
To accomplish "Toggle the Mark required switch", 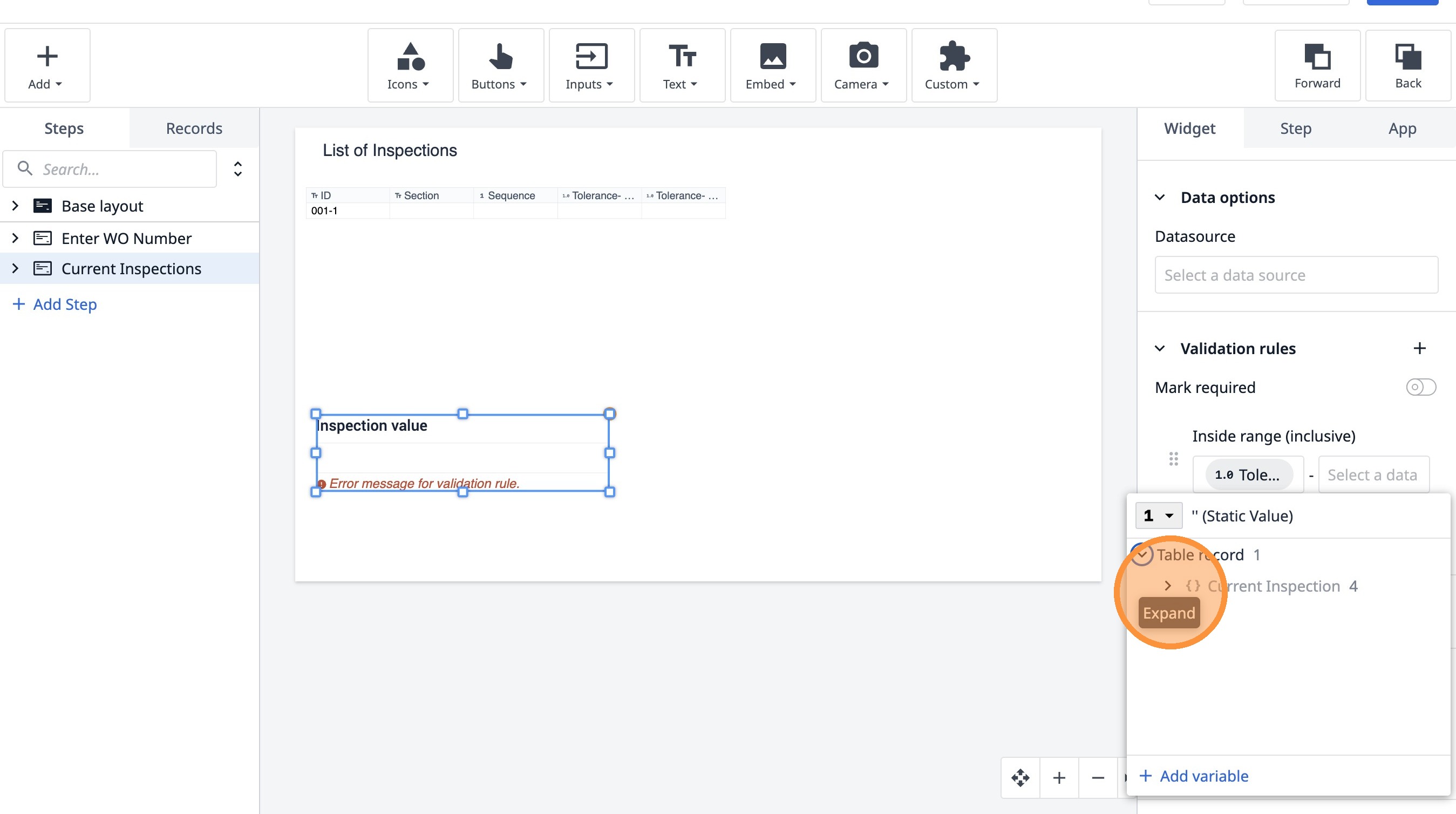I will coord(1420,387).
